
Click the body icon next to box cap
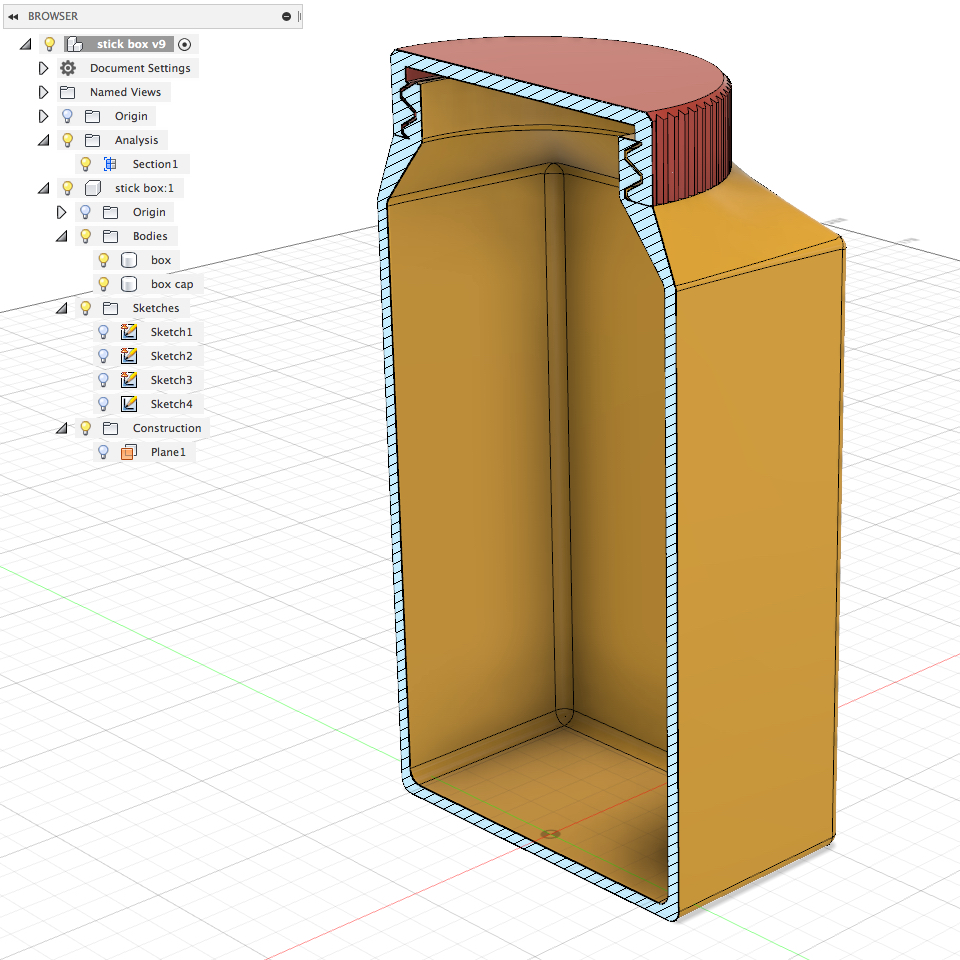129,283
